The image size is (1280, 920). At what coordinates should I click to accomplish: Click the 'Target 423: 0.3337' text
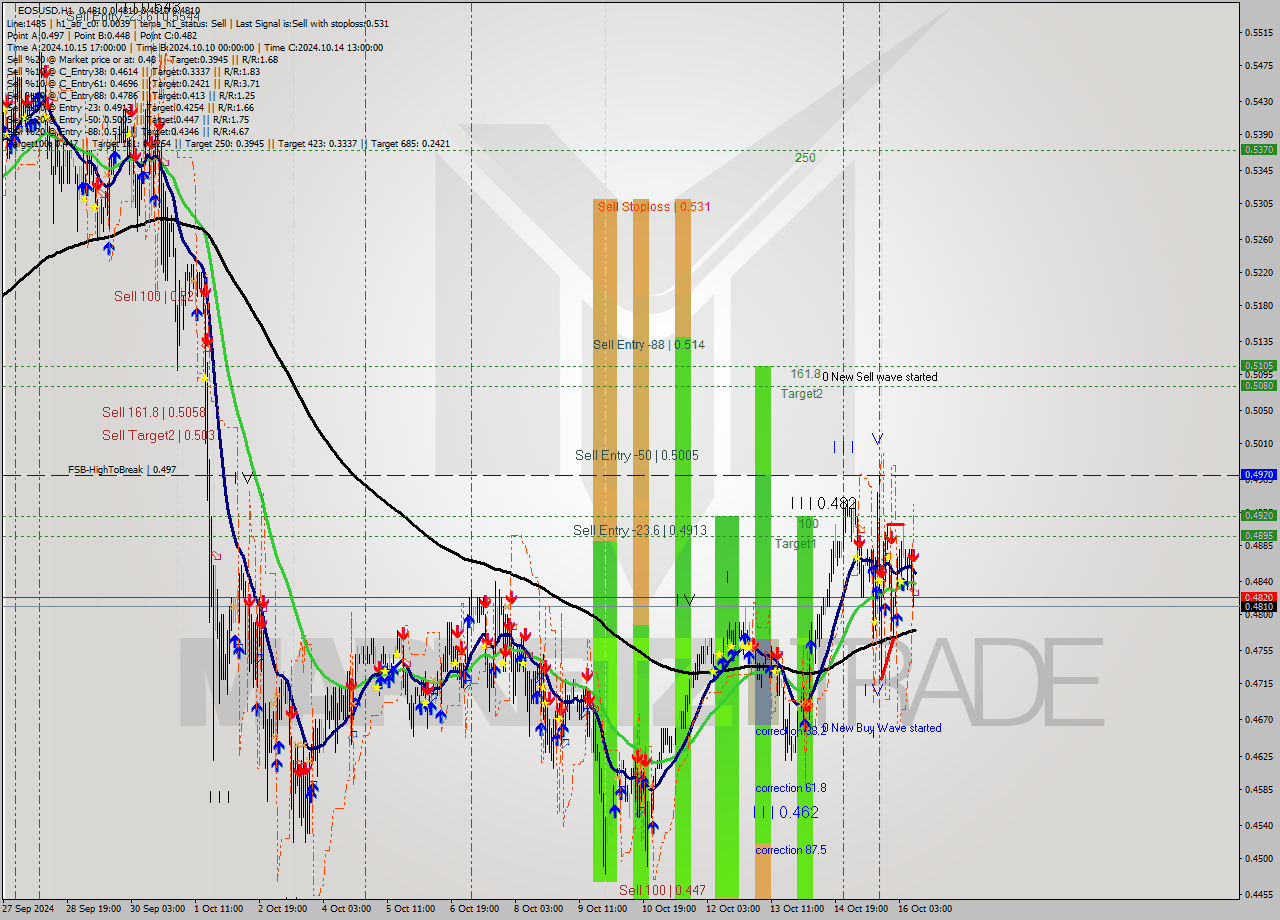[x=318, y=143]
